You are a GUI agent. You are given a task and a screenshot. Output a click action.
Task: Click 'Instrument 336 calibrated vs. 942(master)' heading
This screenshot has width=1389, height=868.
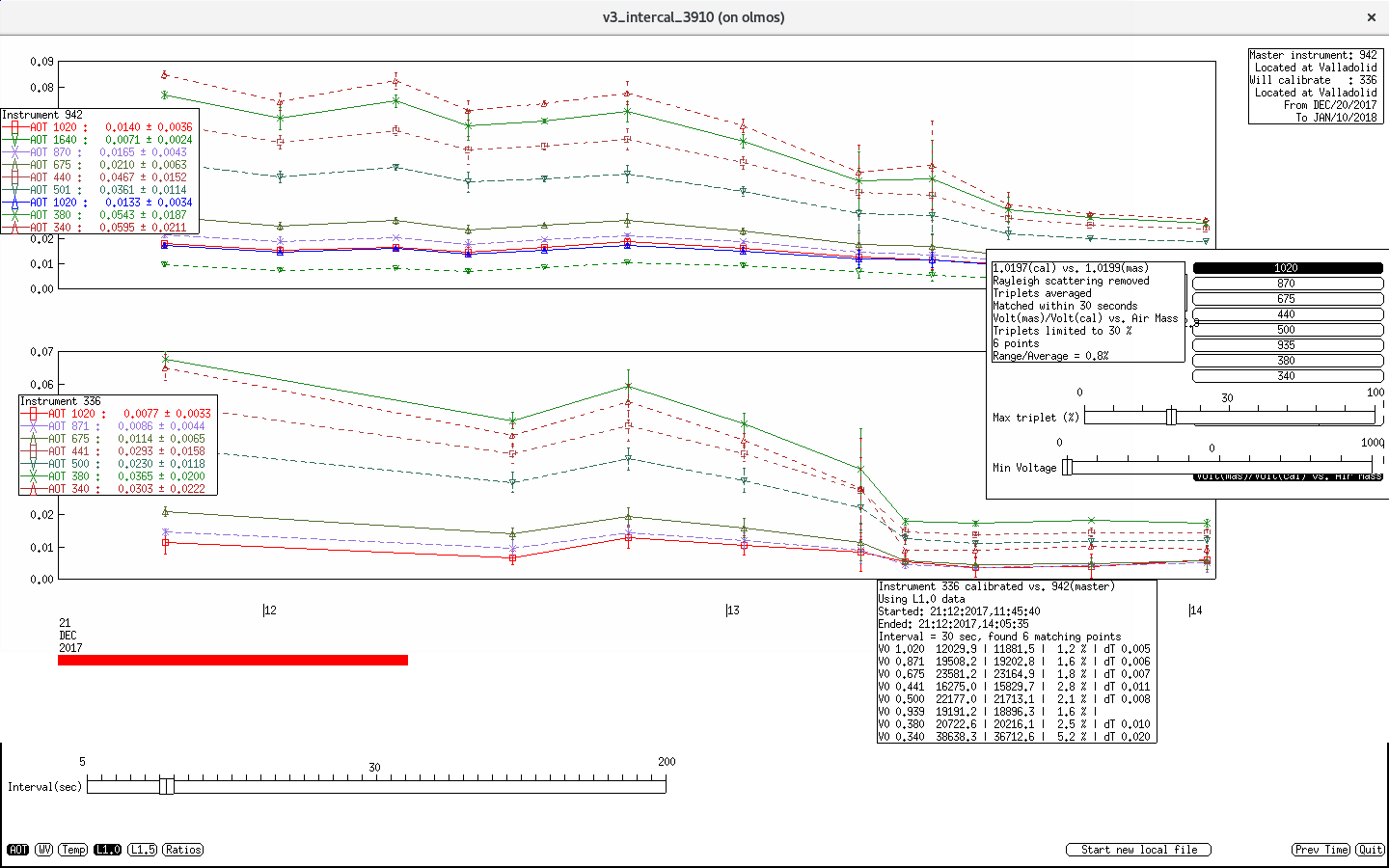[996, 586]
